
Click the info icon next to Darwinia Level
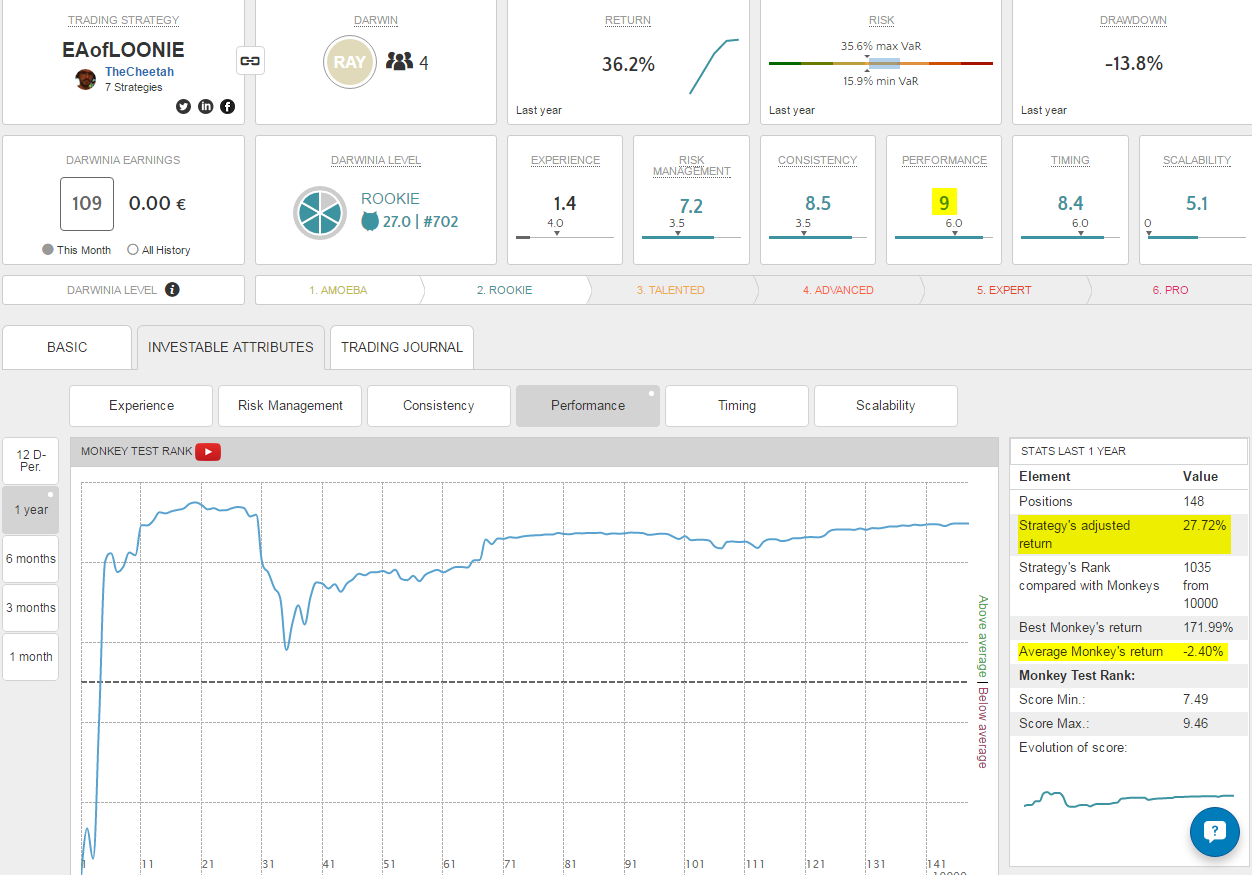[x=172, y=290]
